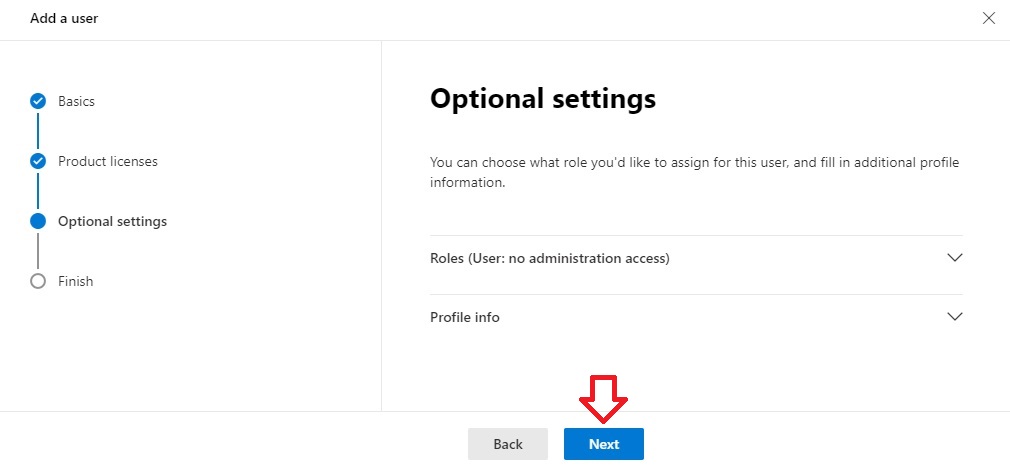
Task: Go to the Product licenses step label
Action: (108, 161)
